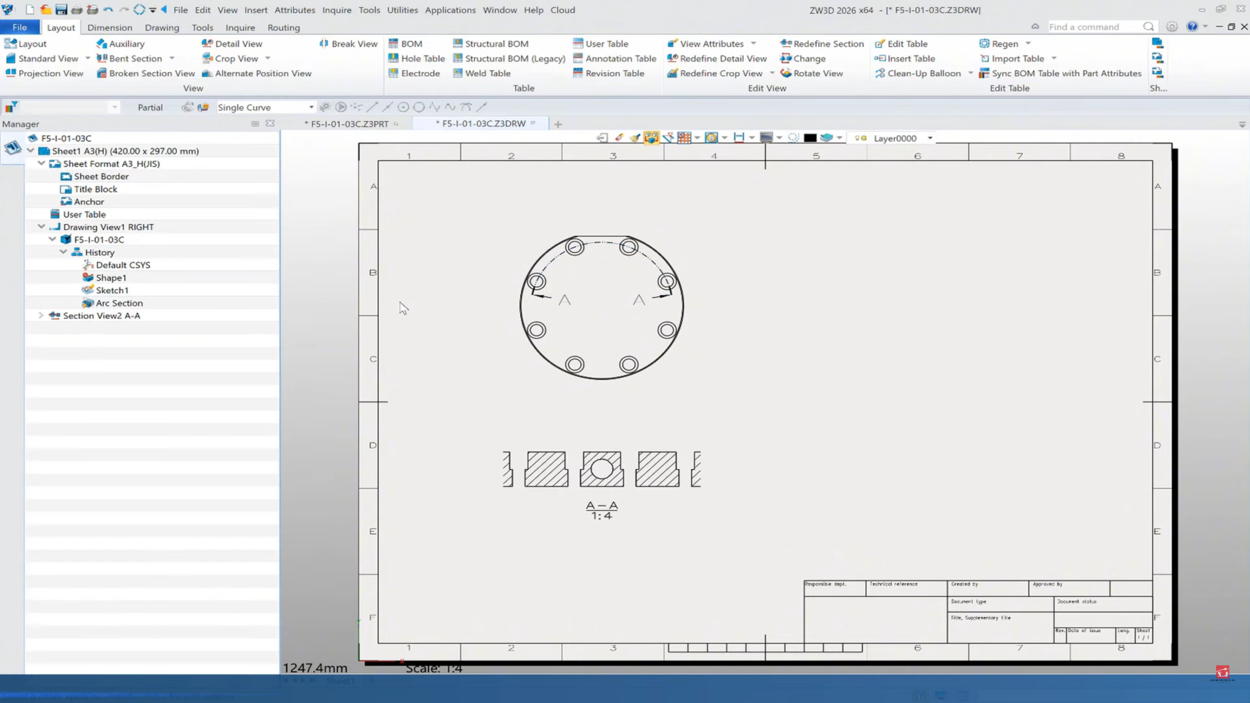Click the Break View icon
1250x703 pixels.
[324, 44]
